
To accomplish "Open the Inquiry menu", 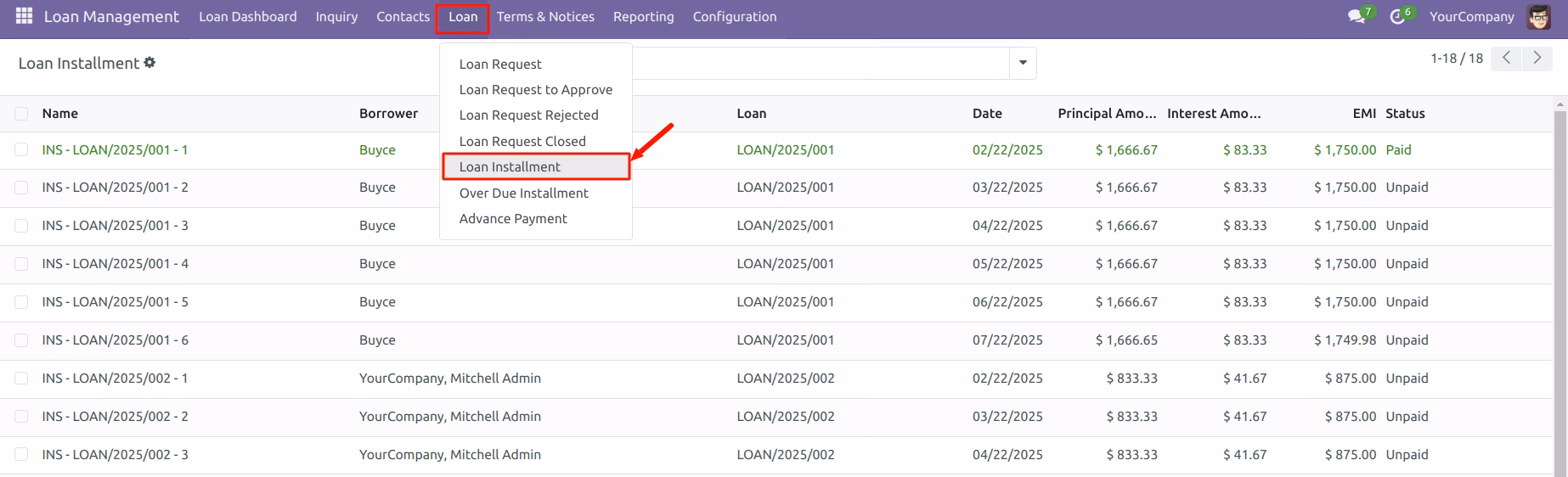I will (336, 17).
